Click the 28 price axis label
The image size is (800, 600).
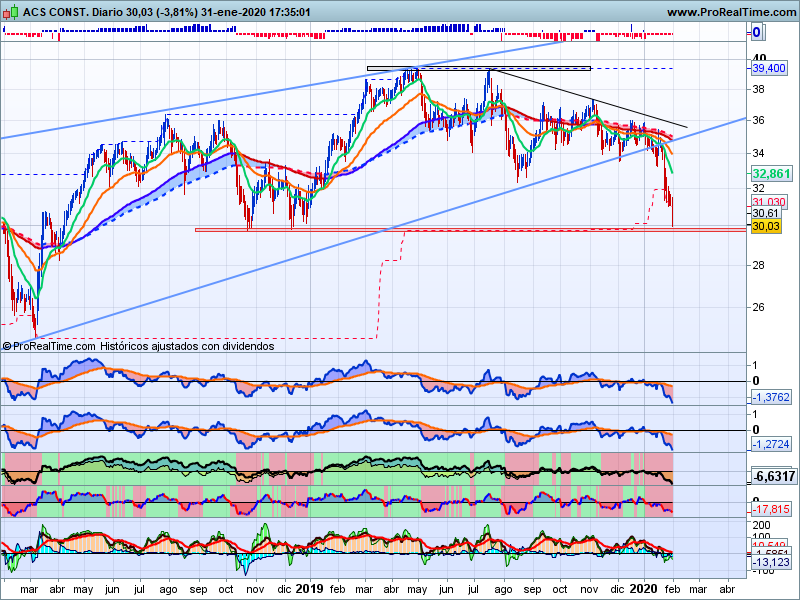tap(758, 265)
